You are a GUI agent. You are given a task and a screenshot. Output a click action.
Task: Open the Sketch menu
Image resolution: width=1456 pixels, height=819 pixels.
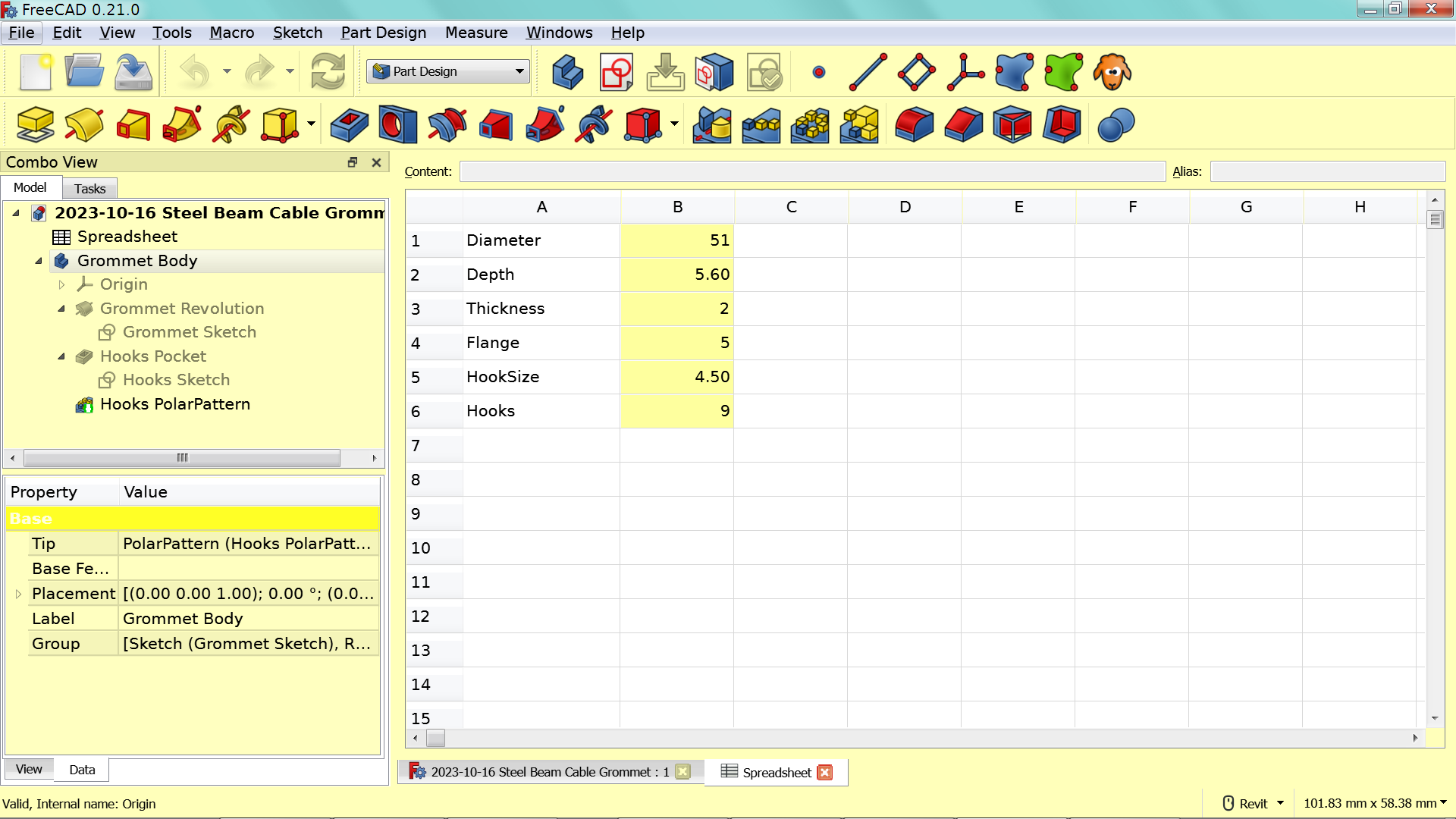(297, 33)
